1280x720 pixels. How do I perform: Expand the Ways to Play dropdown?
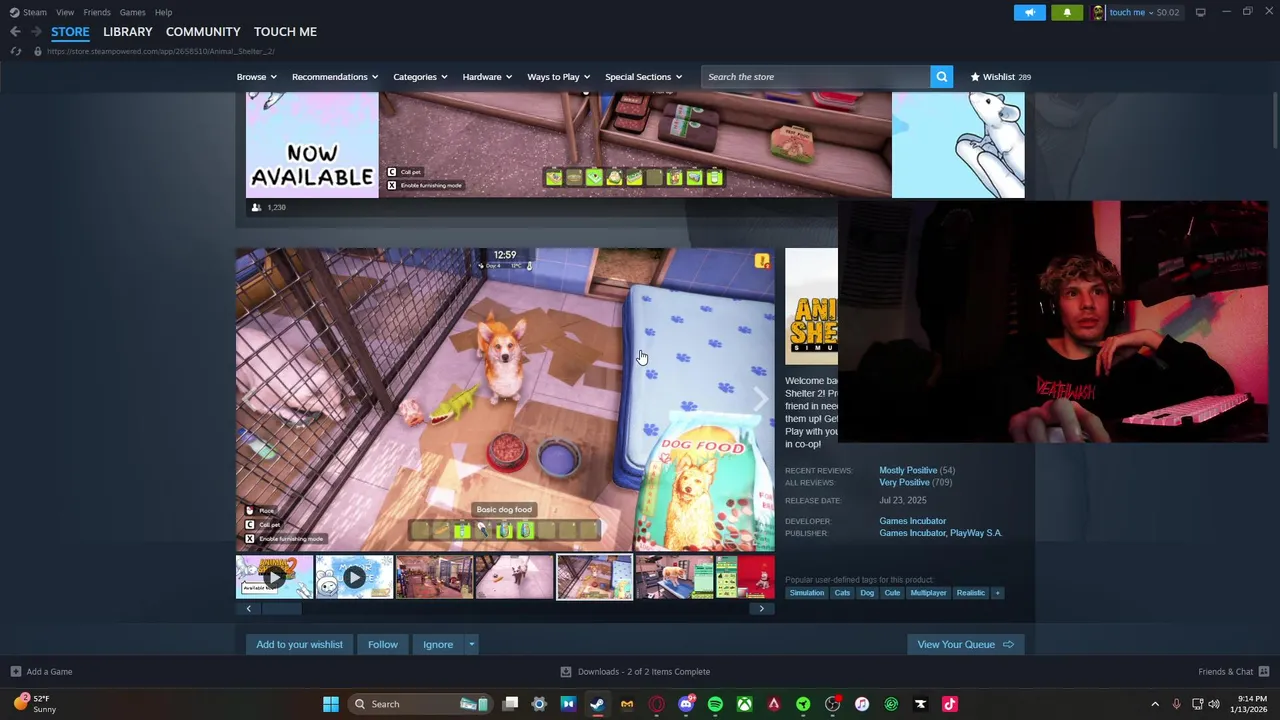tap(558, 77)
